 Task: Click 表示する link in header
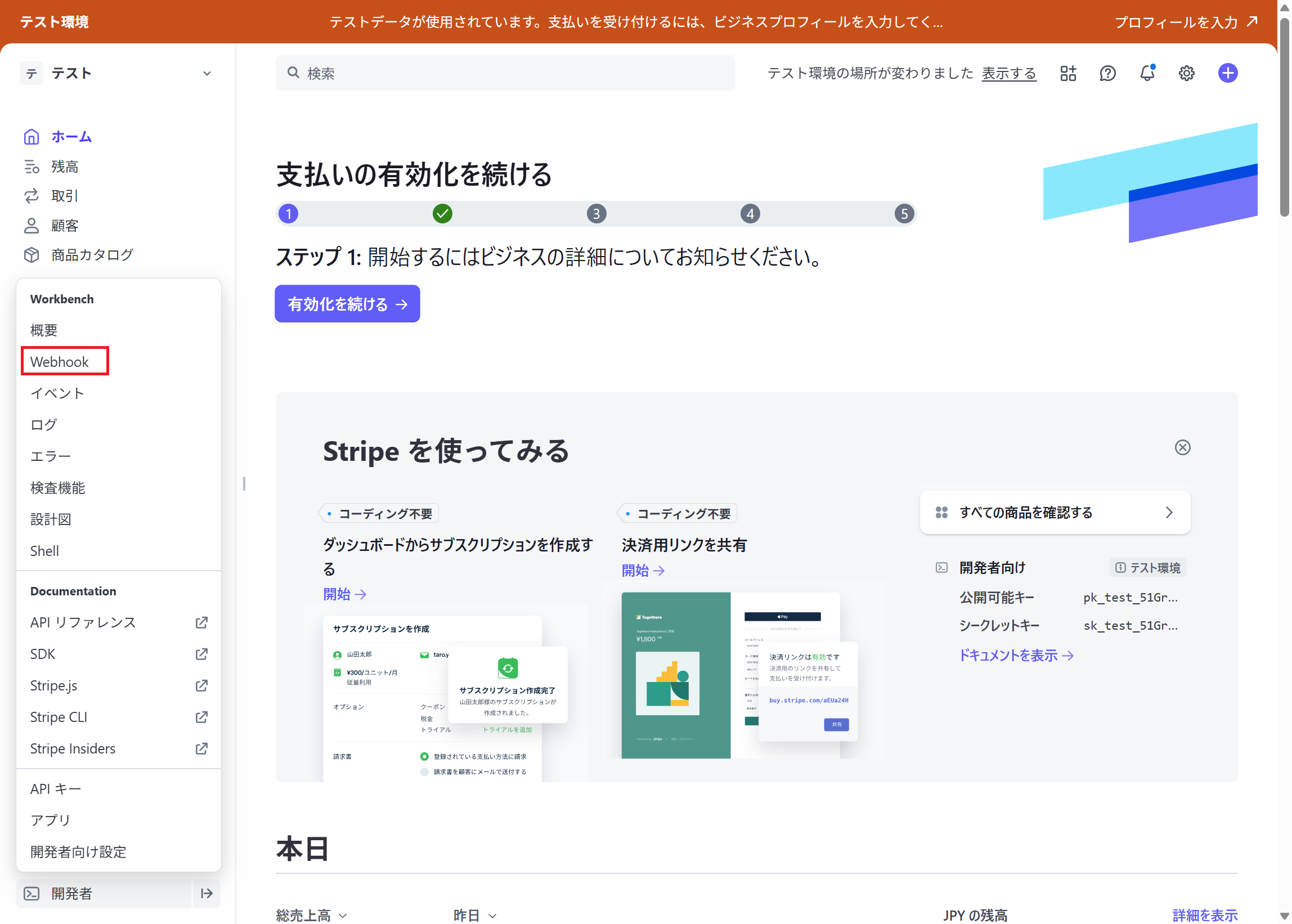(1009, 73)
